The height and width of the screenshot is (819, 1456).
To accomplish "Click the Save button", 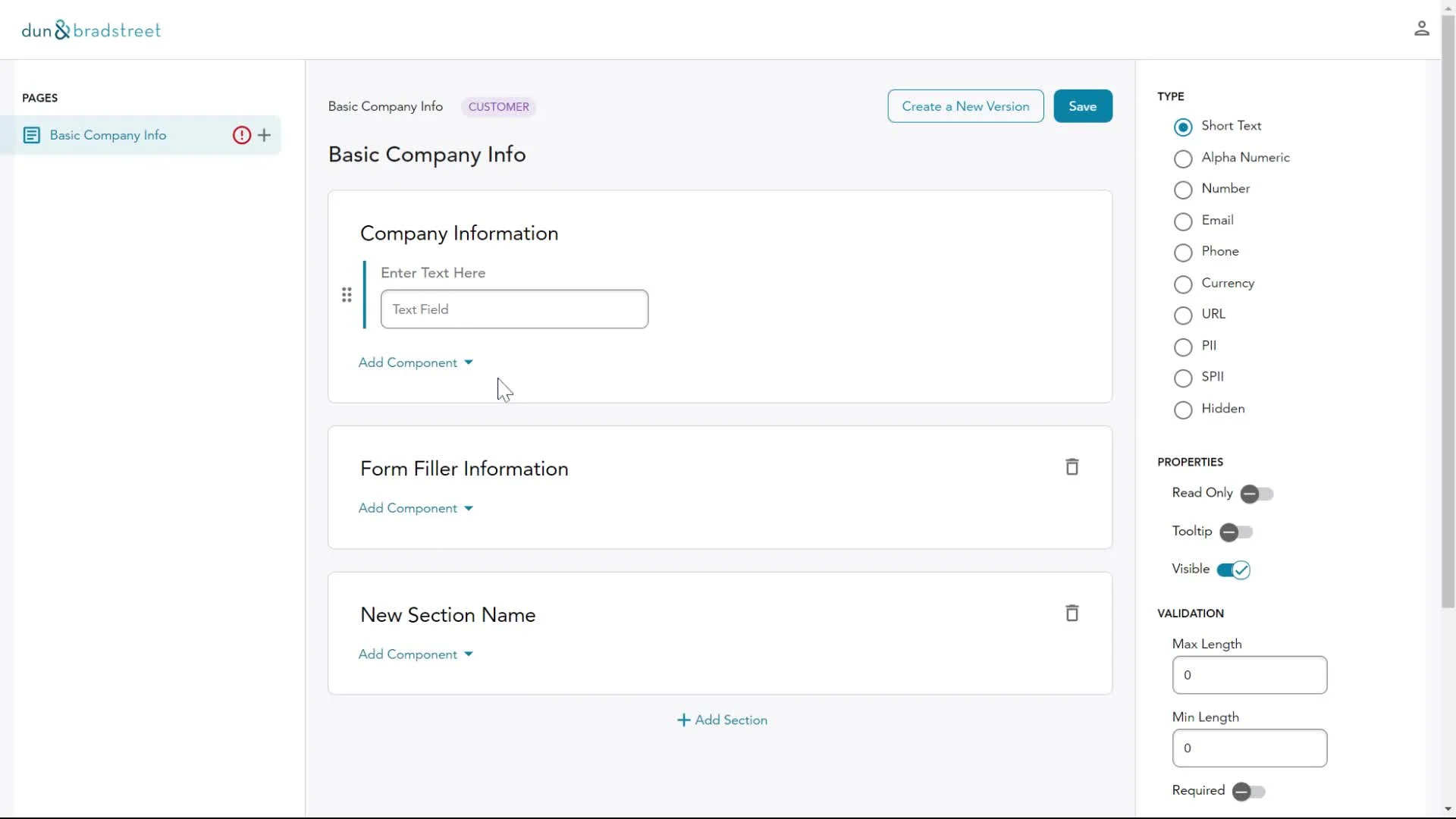I will [1082, 106].
